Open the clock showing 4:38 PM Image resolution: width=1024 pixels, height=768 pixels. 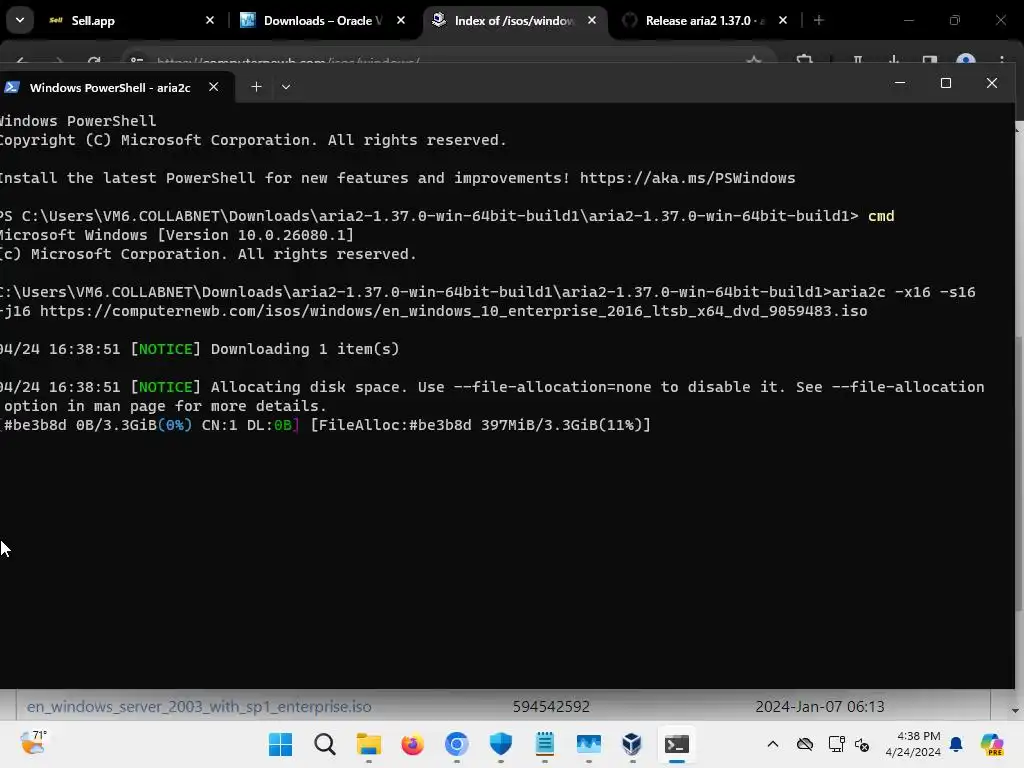point(913,744)
